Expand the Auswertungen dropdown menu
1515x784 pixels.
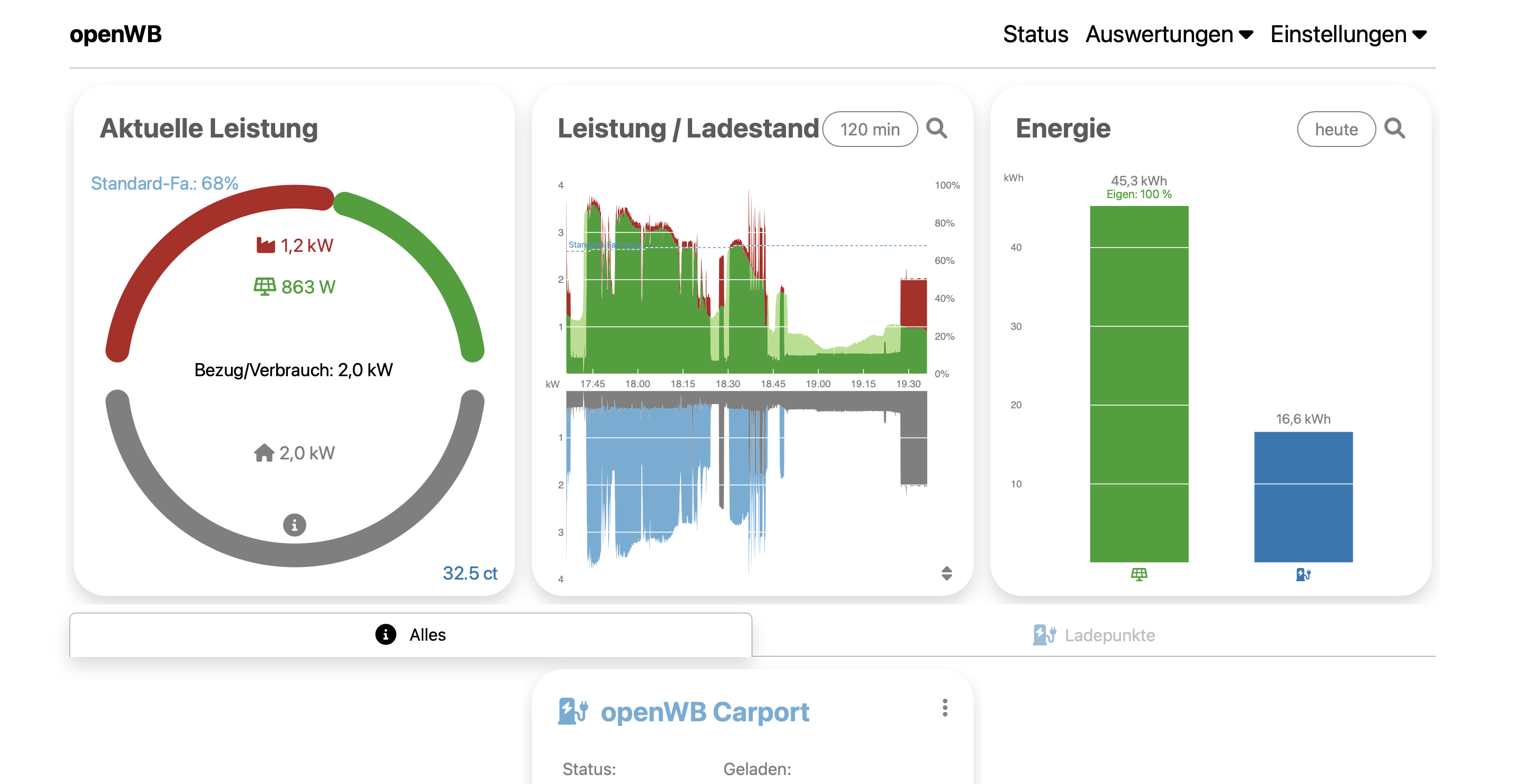(1169, 34)
